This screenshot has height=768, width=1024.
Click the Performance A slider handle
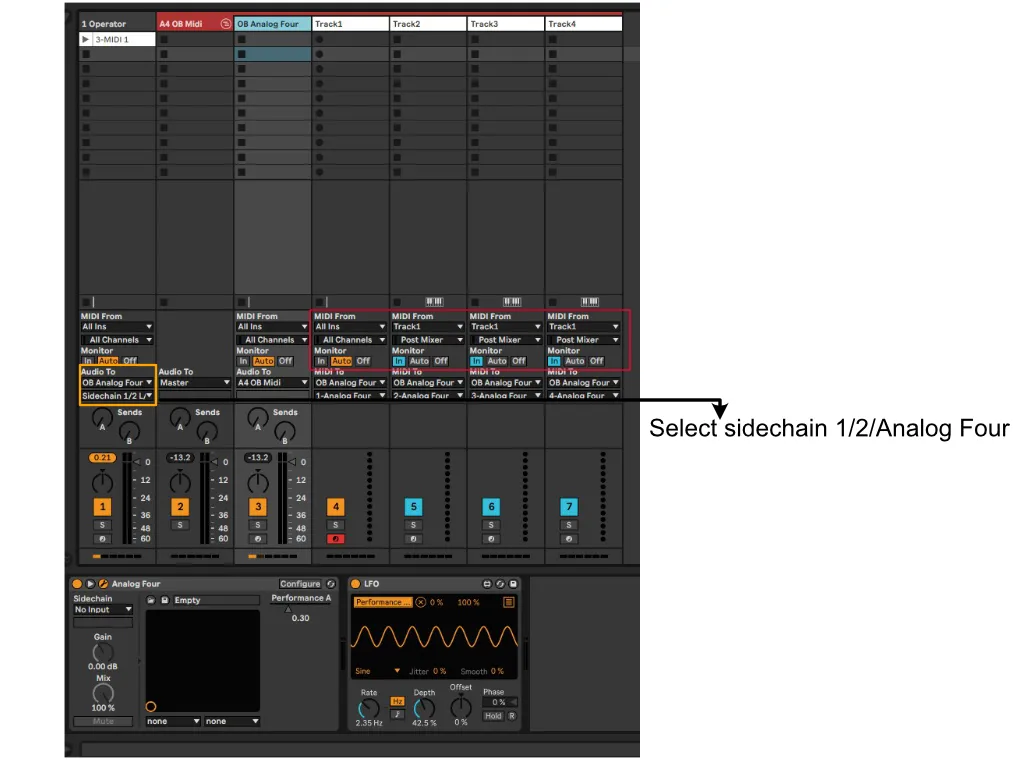(x=289, y=609)
